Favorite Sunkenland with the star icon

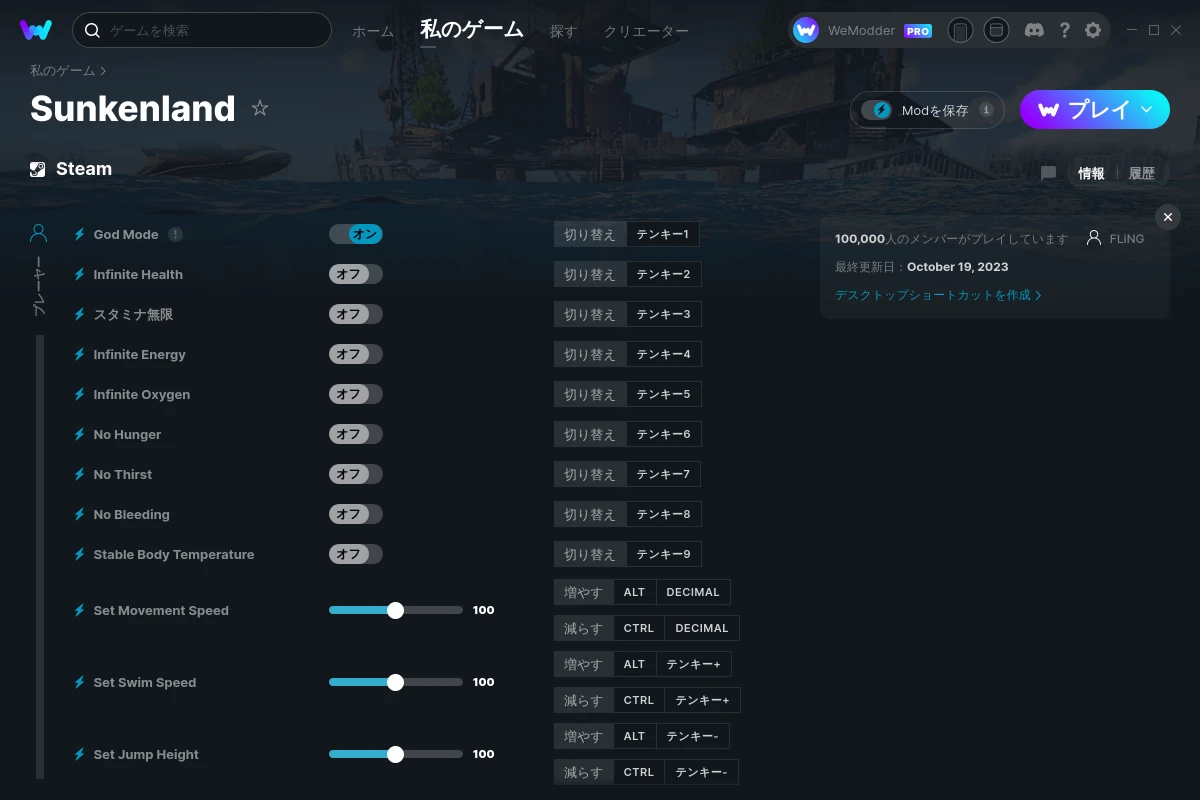point(260,108)
